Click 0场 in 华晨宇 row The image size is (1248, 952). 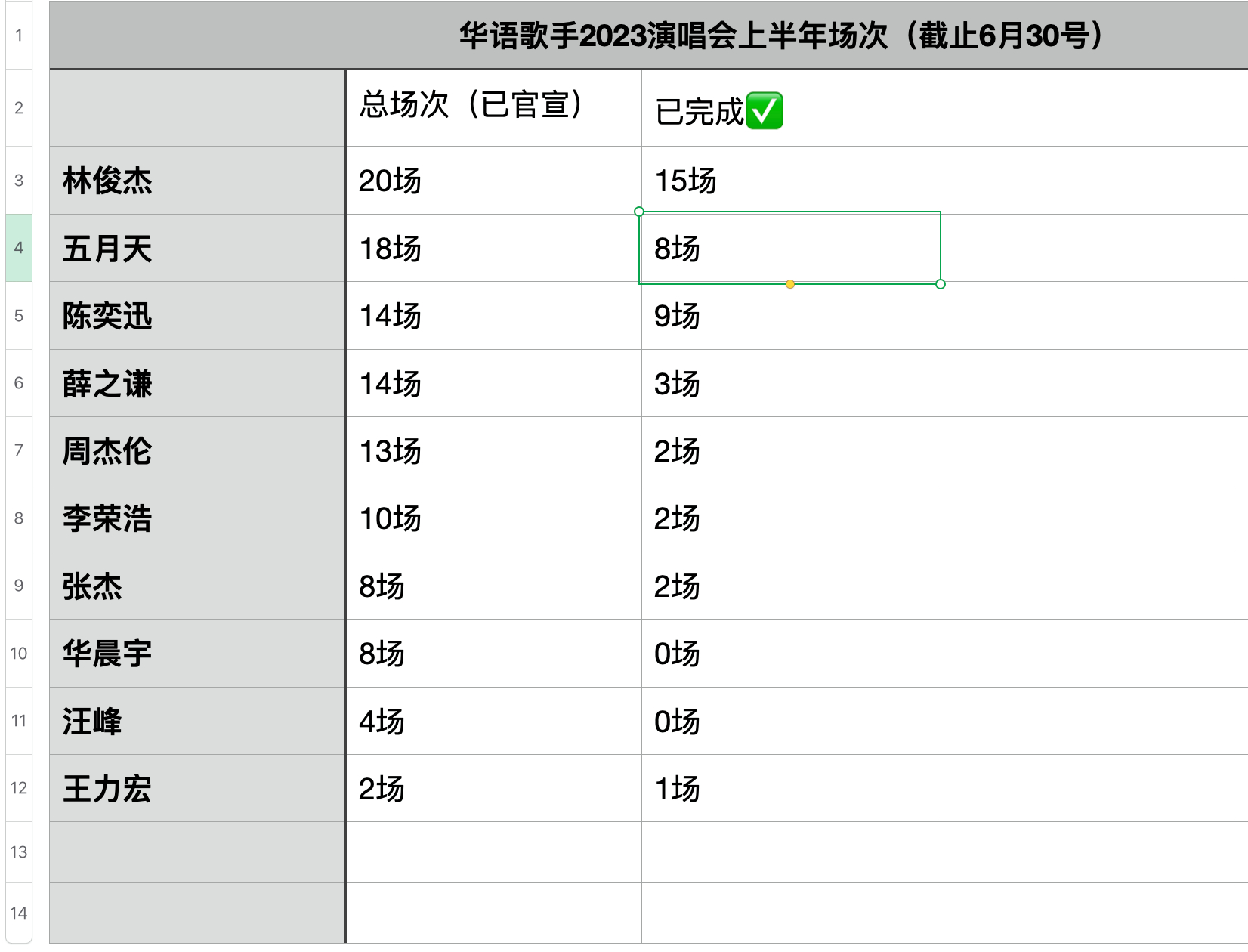point(789,654)
